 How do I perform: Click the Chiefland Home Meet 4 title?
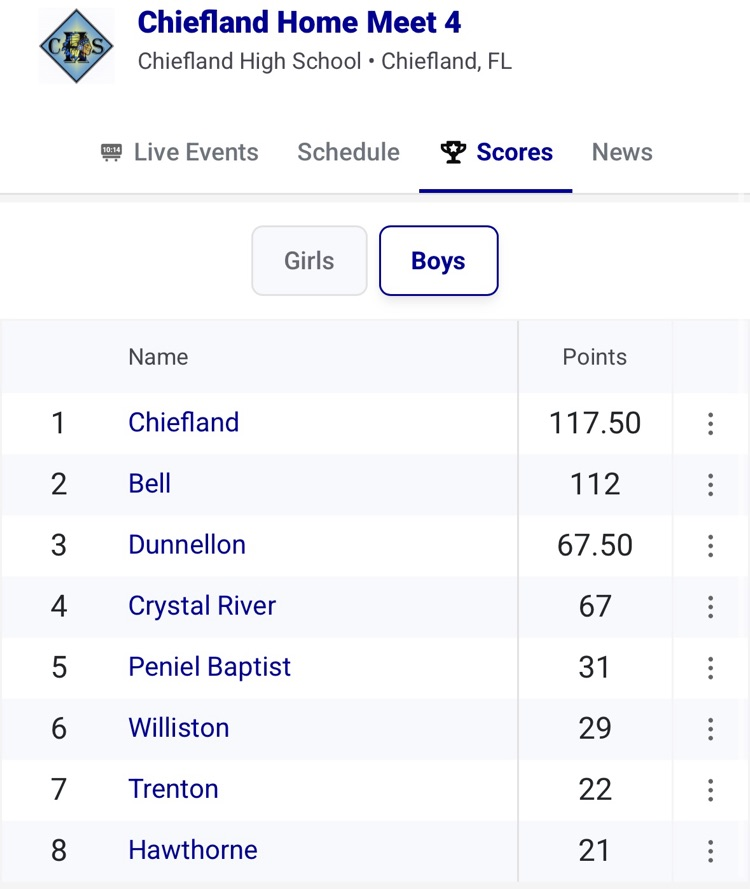pyautogui.click(x=300, y=22)
